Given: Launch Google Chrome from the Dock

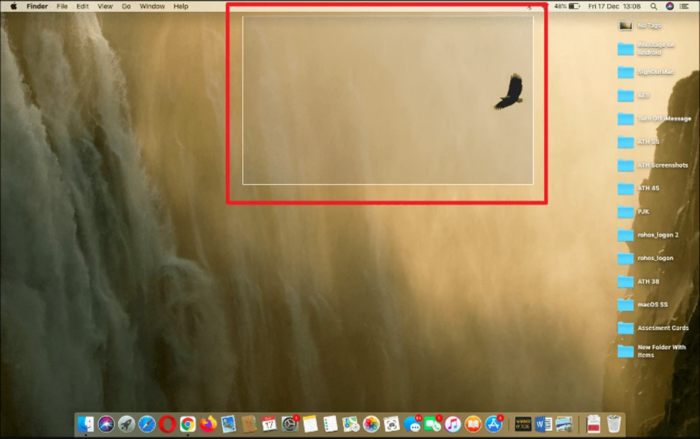Looking at the screenshot, I should click(x=188, y=424).
